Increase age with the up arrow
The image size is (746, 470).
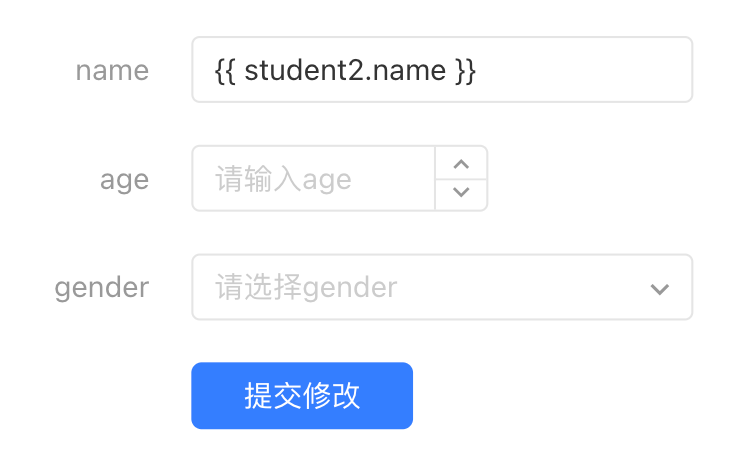click(x=461, y=164)
